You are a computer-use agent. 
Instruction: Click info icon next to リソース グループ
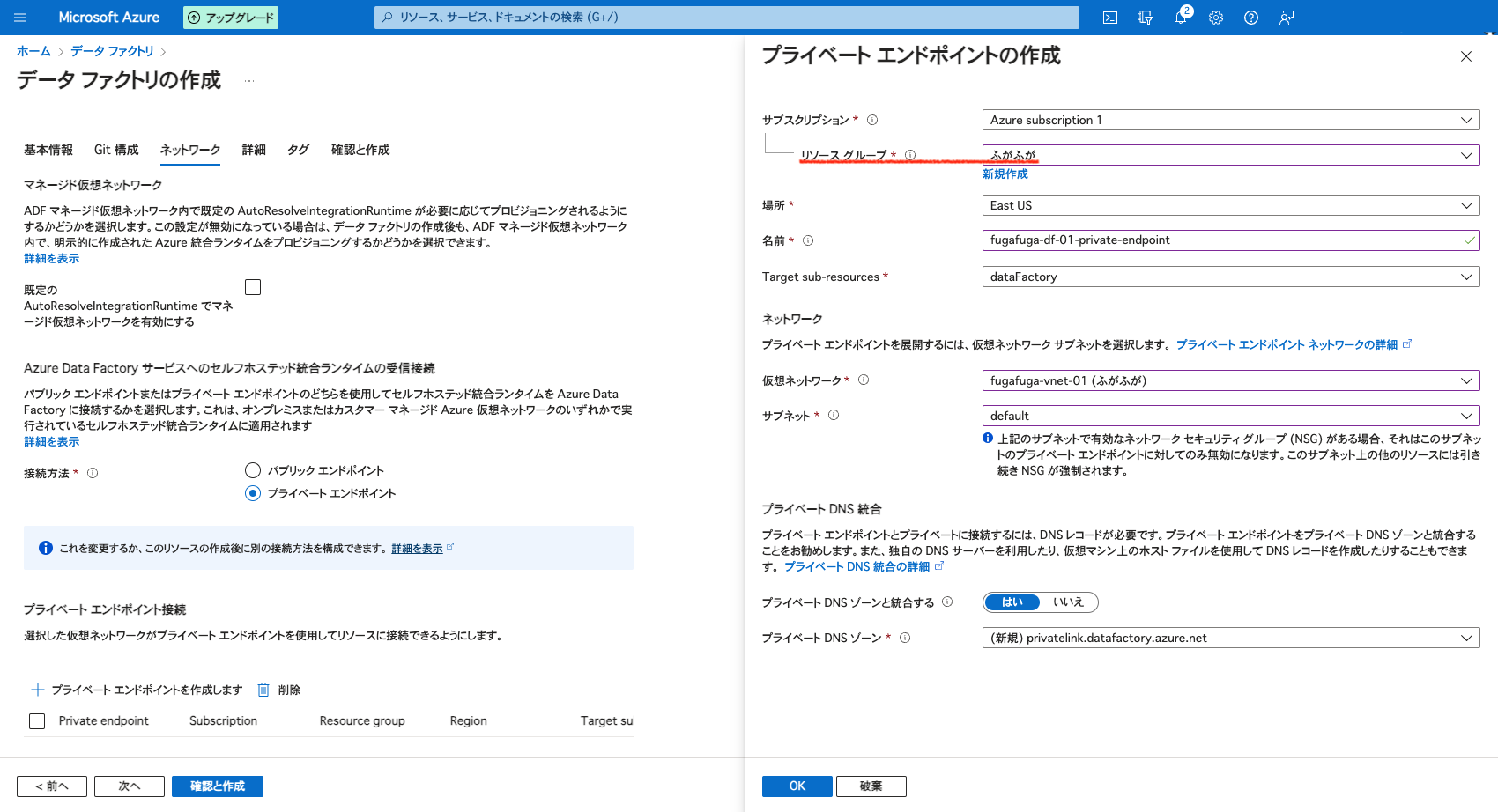(x=910, y=155)
